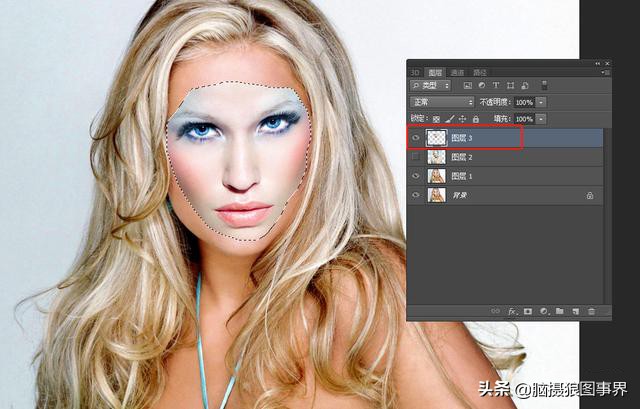
Task: Create a new group folder icon
Action: point(560,311)
